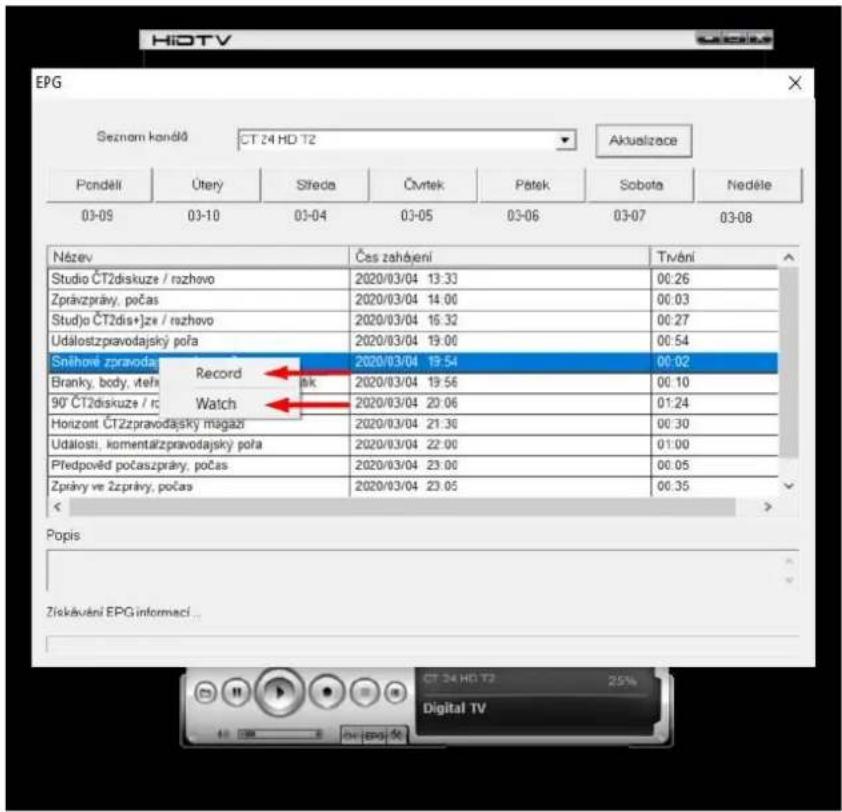Select the Čtvrtek day tab
This screenshot has width=842, height=812.
coord(424,185)
